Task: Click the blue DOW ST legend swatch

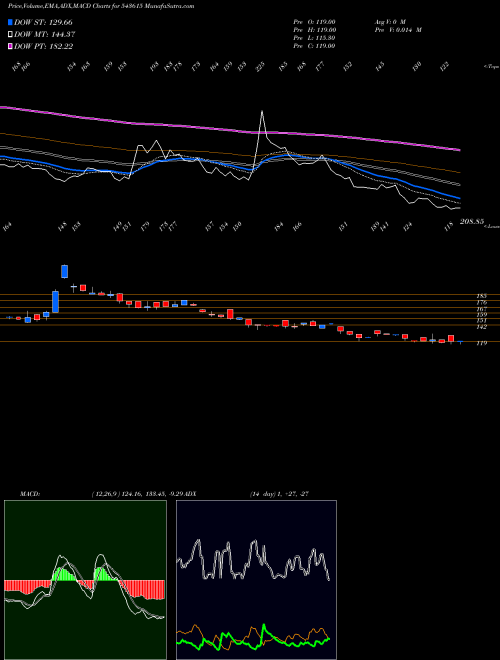Action: (x=11, y=22)
